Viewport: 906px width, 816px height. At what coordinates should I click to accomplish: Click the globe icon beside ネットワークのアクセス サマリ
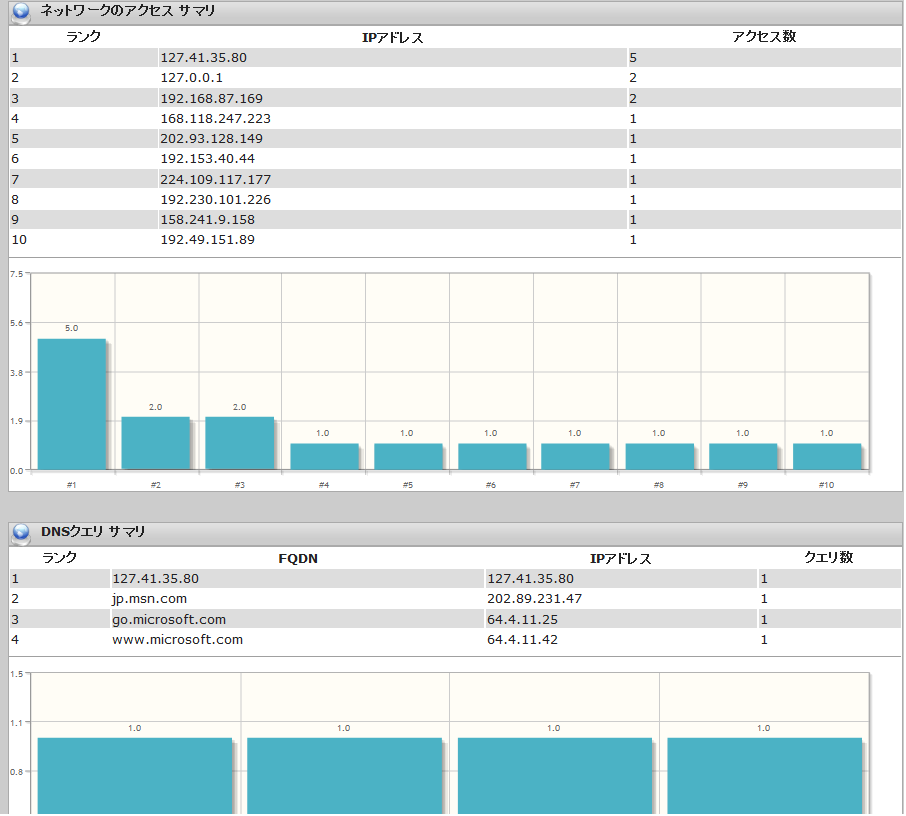click(x=21, y=13)
